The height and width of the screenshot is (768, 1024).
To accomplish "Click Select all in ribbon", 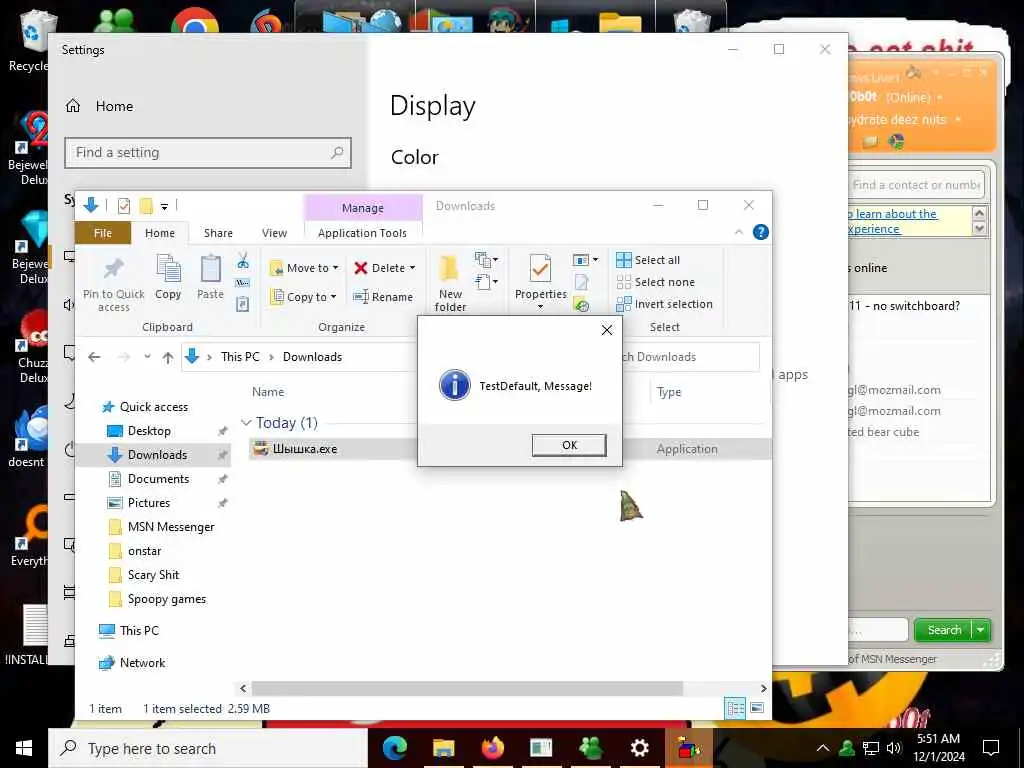I will (648, 260).
